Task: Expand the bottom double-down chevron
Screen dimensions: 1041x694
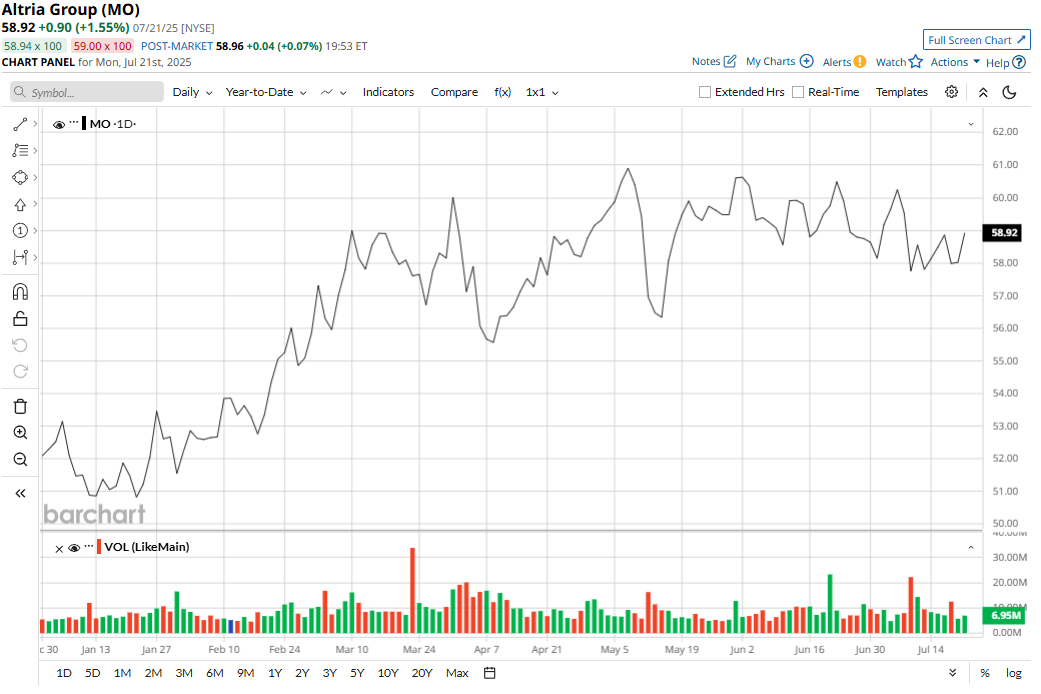Action: pyautogui.click(x=953, y=673)
